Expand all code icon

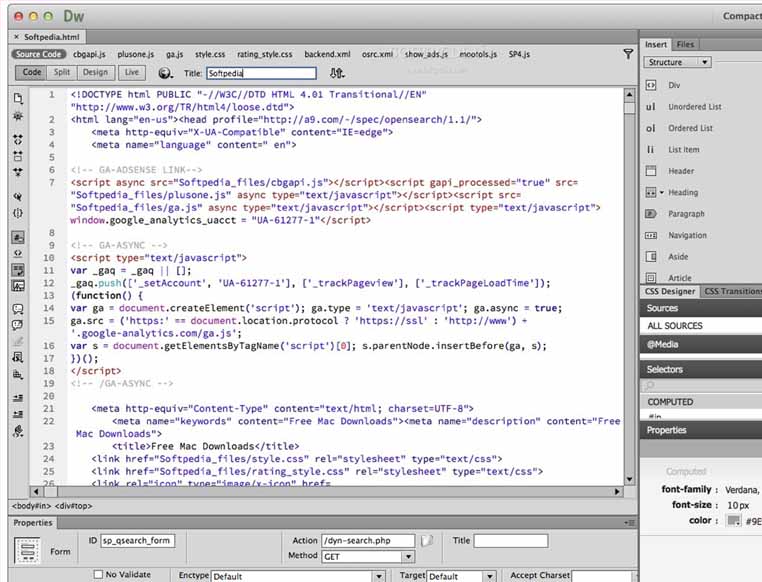tap(18, 172)
